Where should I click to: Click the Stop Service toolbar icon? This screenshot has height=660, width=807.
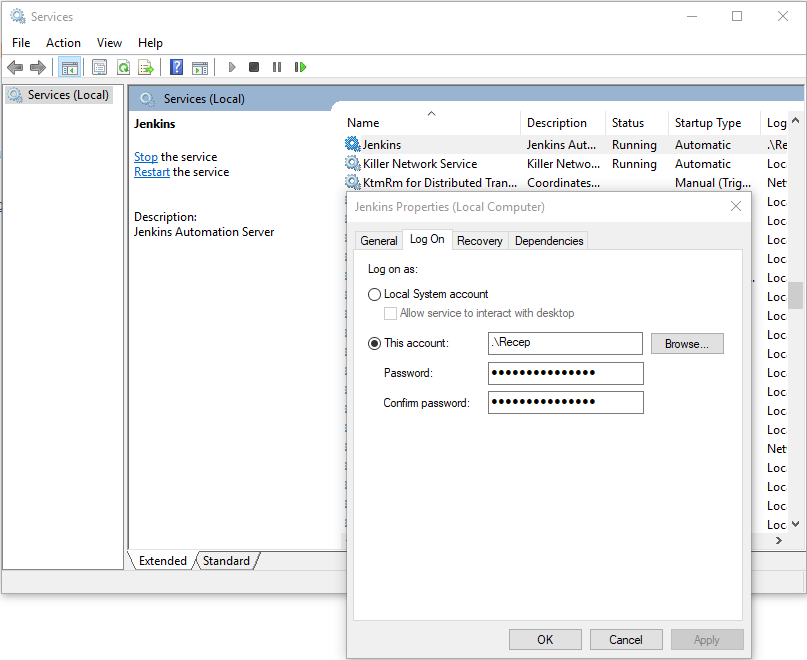[253, 67]
